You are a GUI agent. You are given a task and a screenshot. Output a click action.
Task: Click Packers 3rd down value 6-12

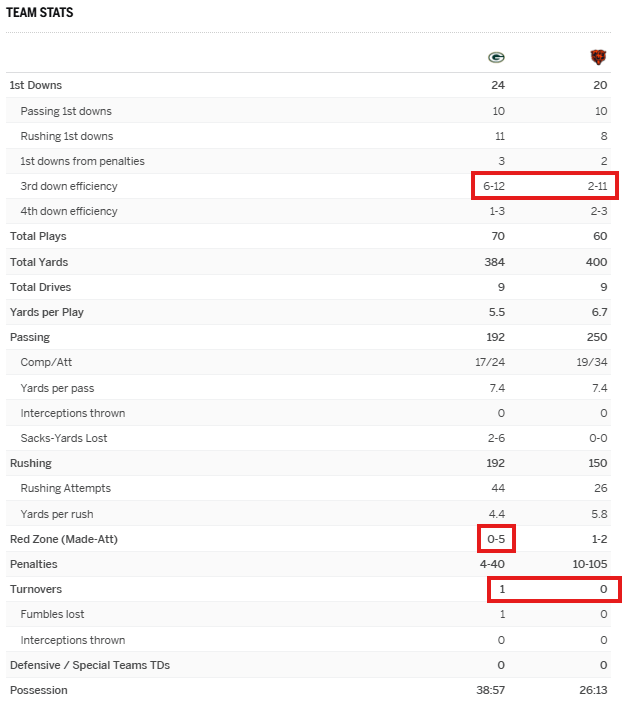(x=496, y=186)
